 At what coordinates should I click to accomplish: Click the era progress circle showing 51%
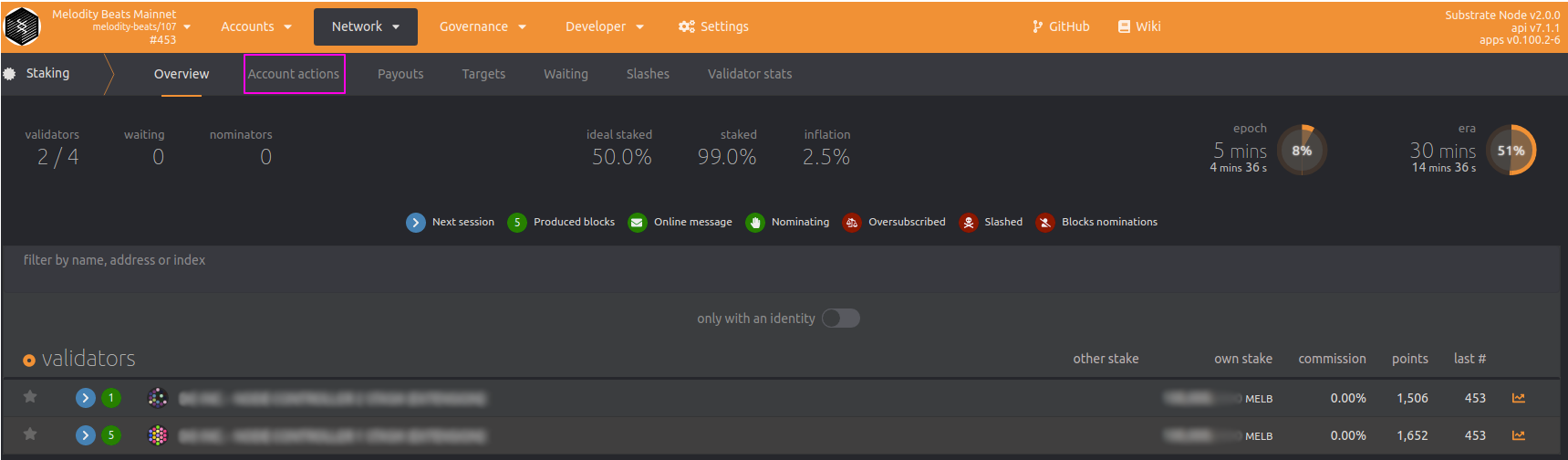1511,151
